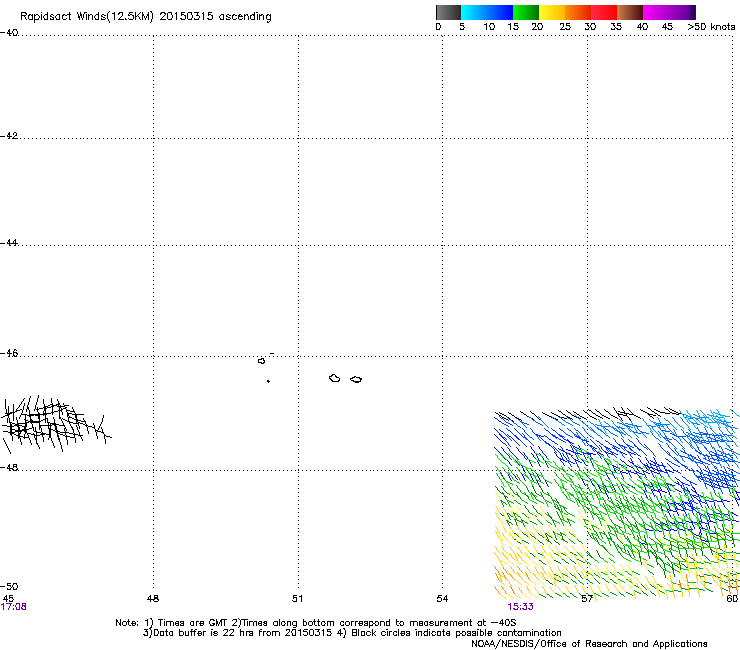
Task: Click the note line starting 'Note: 1) Times are GMT'
Action: (315, 623)
